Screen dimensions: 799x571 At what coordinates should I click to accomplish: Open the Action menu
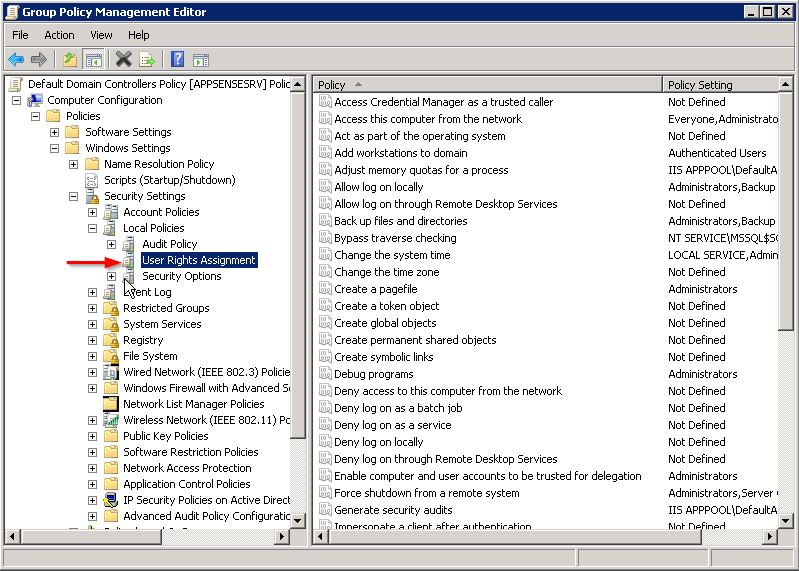(59, 35)
